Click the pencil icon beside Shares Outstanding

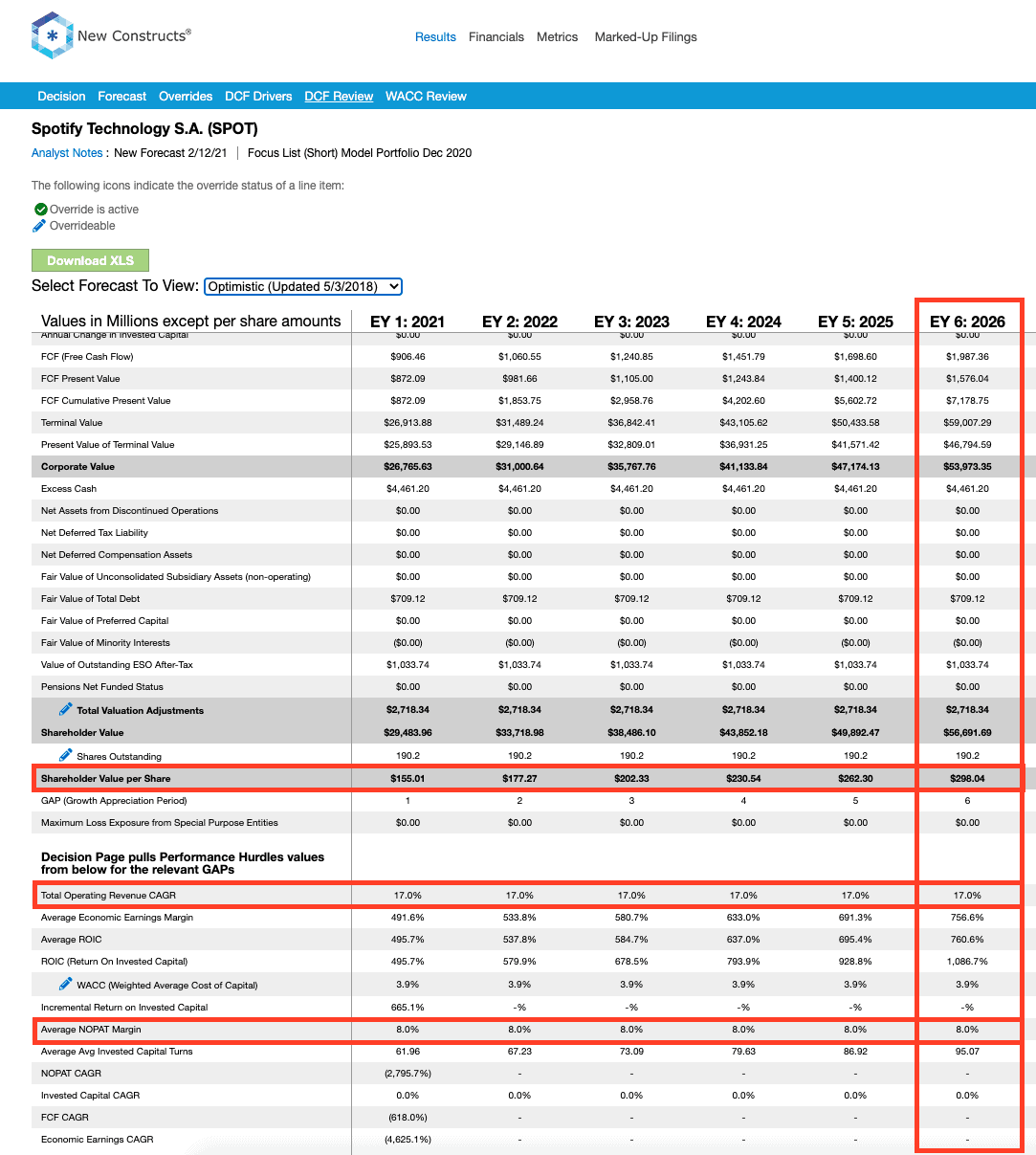[x=65, y=755]
